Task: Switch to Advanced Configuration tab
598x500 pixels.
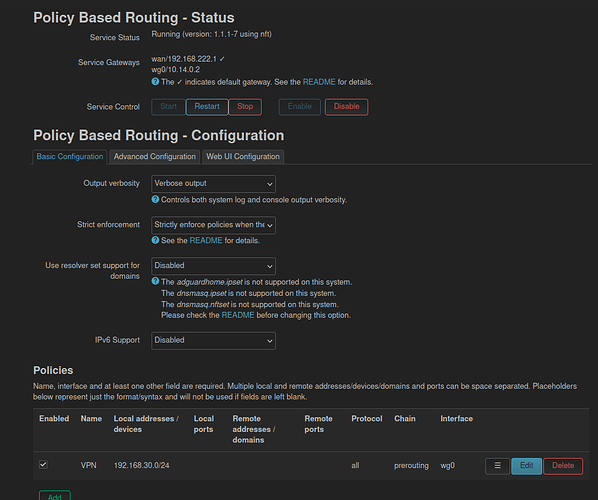Action: (x=154, y=157)
